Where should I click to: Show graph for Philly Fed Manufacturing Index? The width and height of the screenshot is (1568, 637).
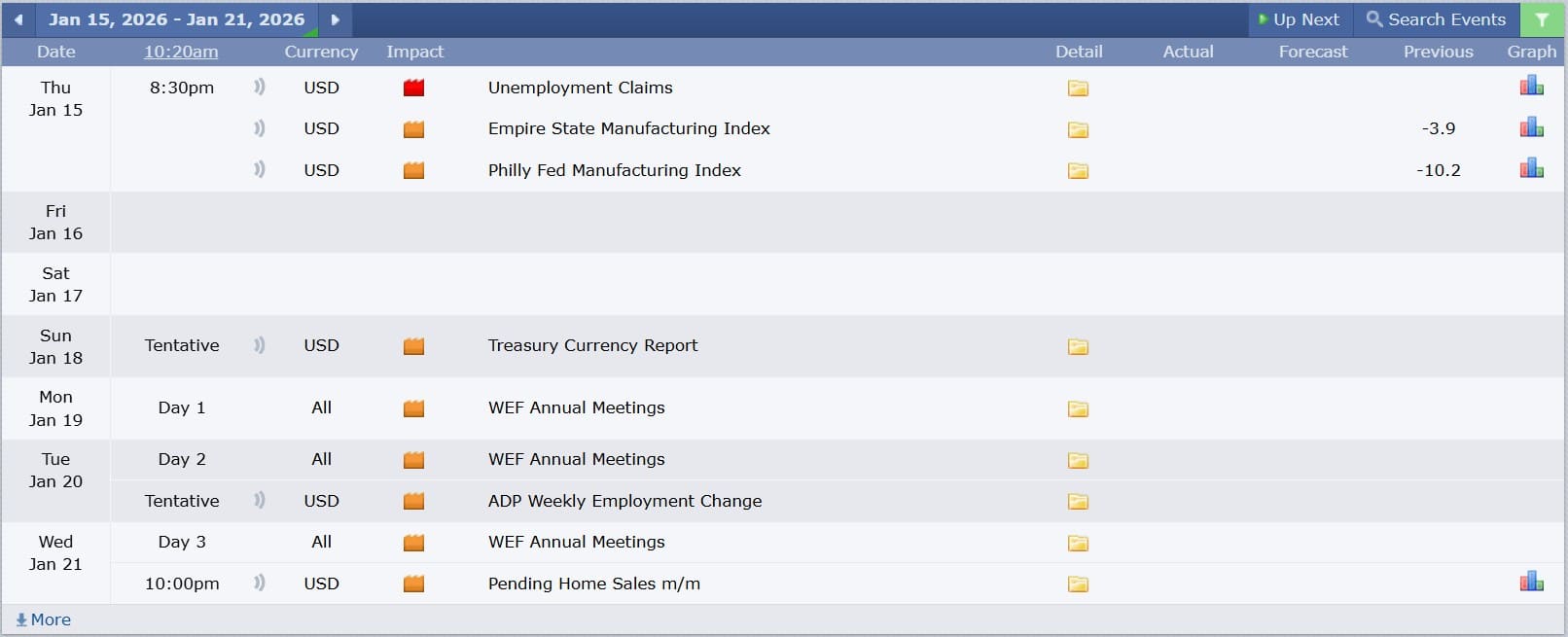click(1532, 168)
